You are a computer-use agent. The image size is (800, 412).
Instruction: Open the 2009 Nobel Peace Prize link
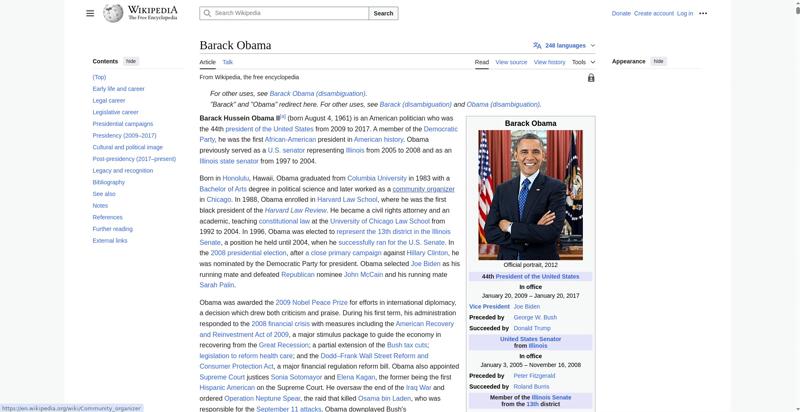point(311,302)
